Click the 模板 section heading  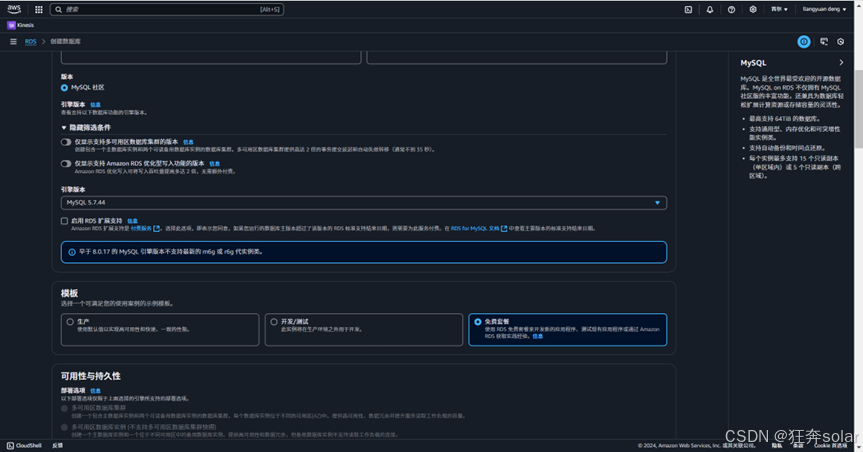[69, 293]
